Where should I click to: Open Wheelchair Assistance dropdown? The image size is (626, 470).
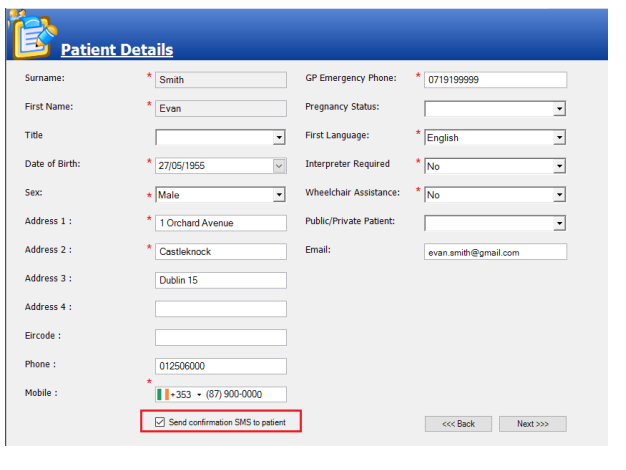(559, 195)
